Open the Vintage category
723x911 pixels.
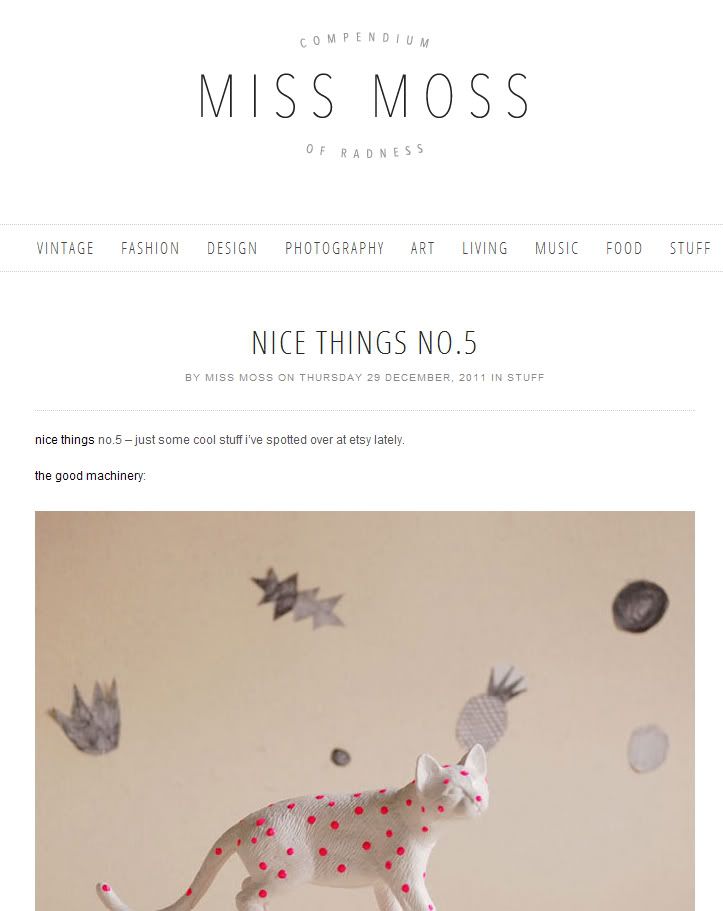(65, 248)
